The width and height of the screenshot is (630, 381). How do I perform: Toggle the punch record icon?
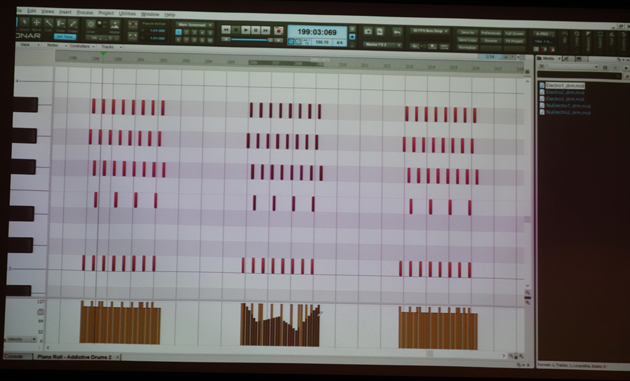[133, 25]
